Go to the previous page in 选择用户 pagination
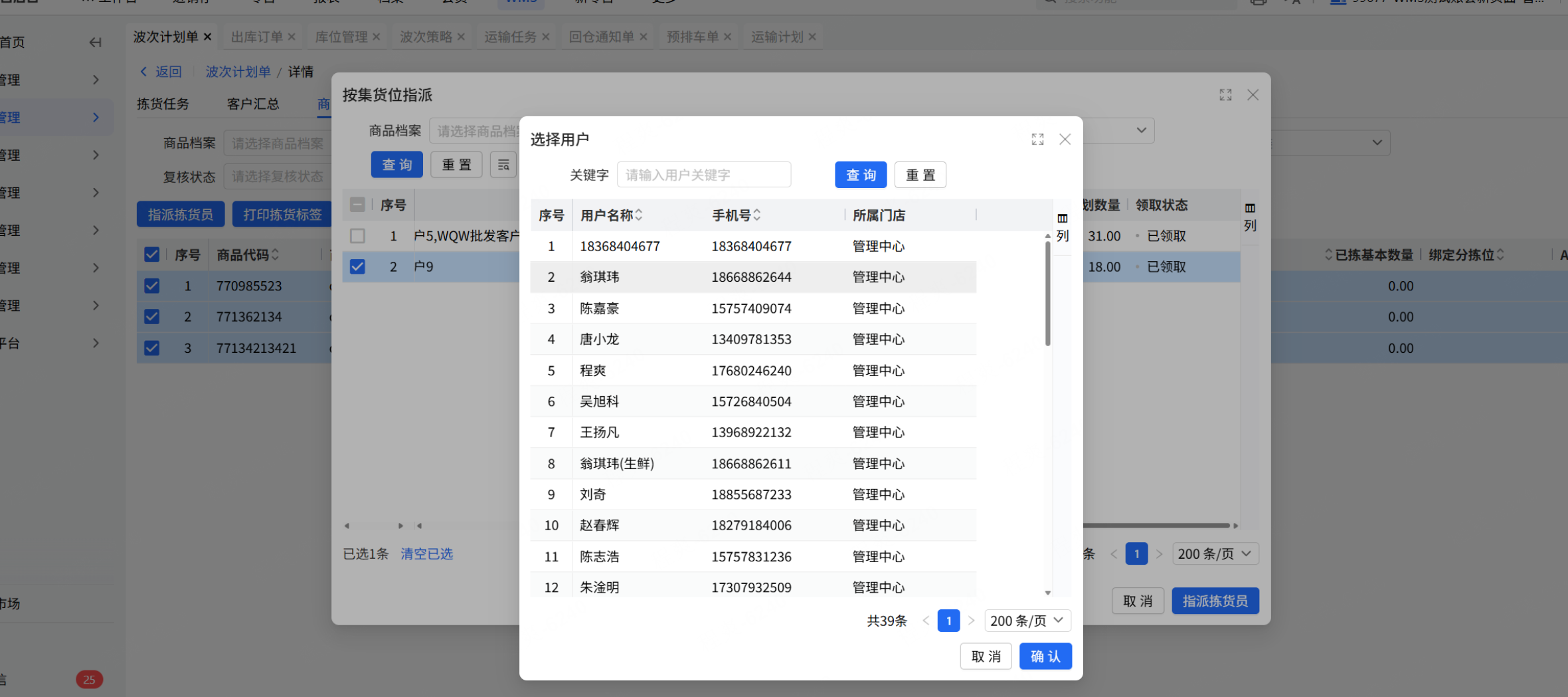The image size is (1568, 697). [926, 621]
